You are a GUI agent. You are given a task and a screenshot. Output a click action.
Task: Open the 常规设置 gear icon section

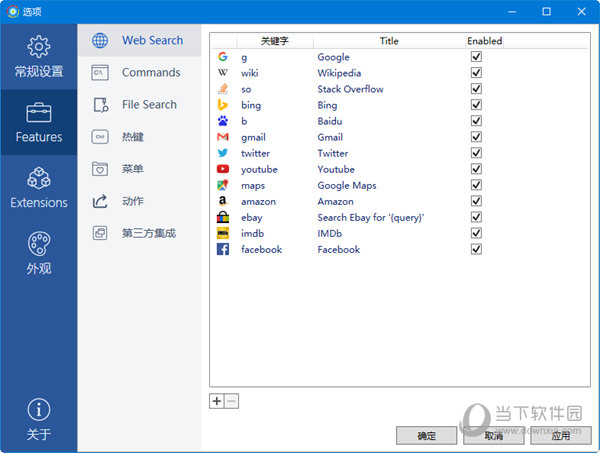click(x=38, y=48)
